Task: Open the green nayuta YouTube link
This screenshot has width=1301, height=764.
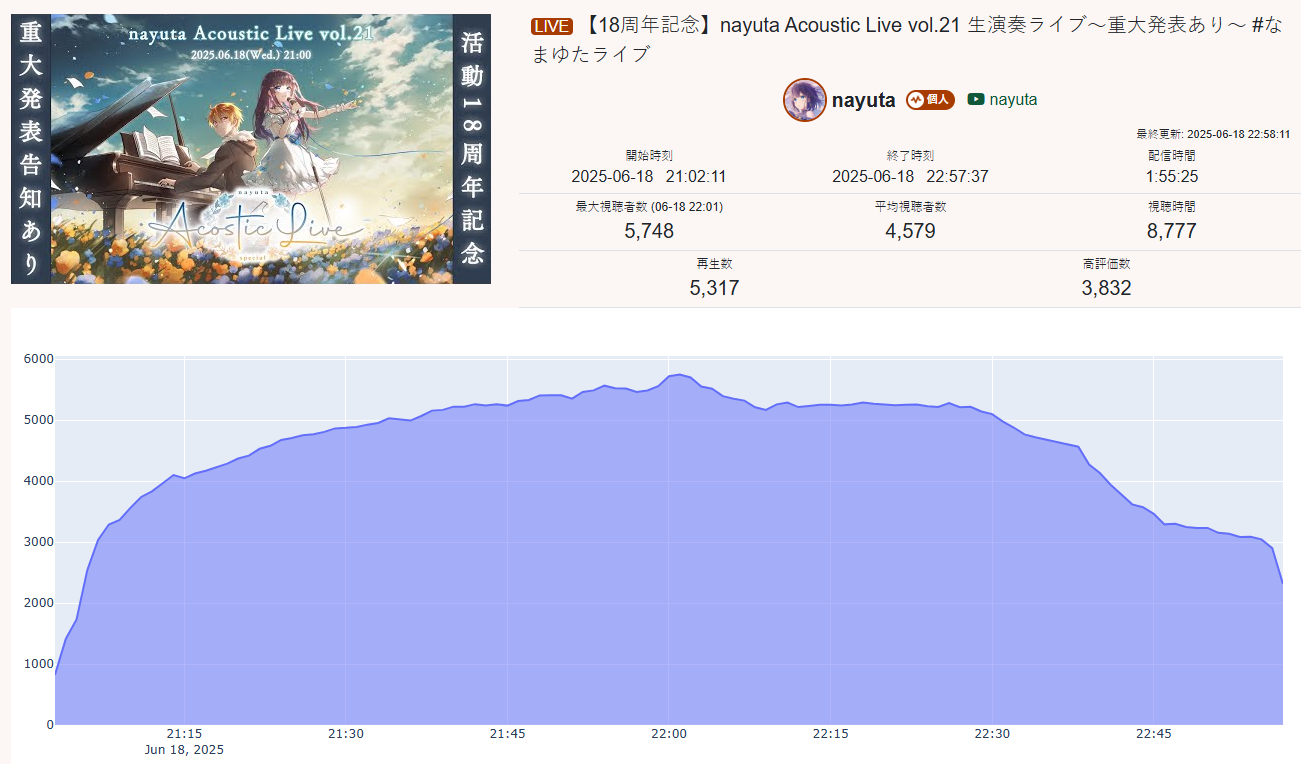Action: (1013, 100)
